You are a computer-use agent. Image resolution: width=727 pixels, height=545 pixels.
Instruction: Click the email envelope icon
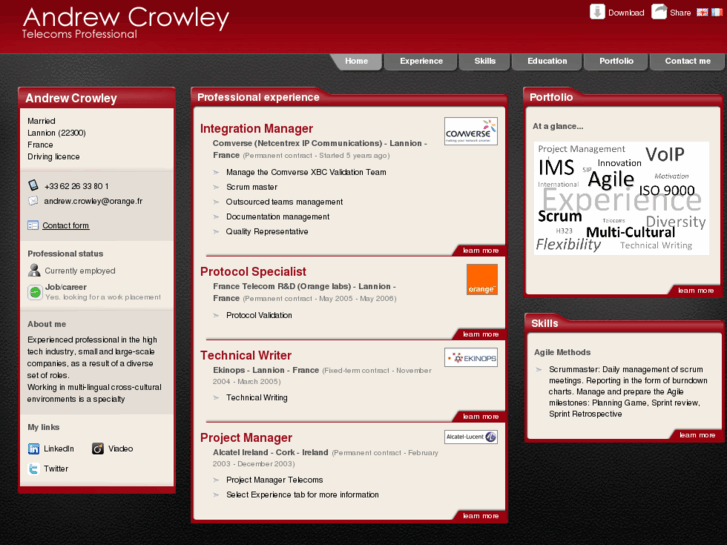[x=33, y=201]
